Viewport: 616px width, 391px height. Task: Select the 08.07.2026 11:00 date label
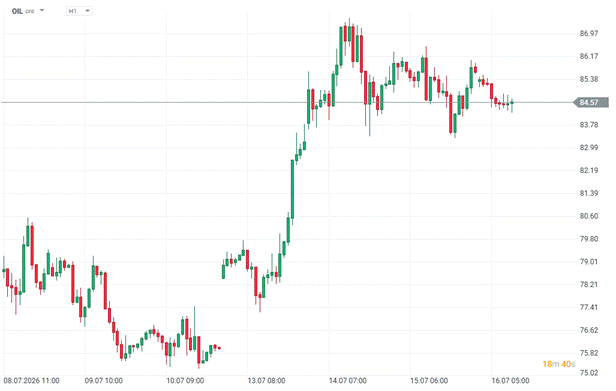pyautogui.click(x=31, y=380)
